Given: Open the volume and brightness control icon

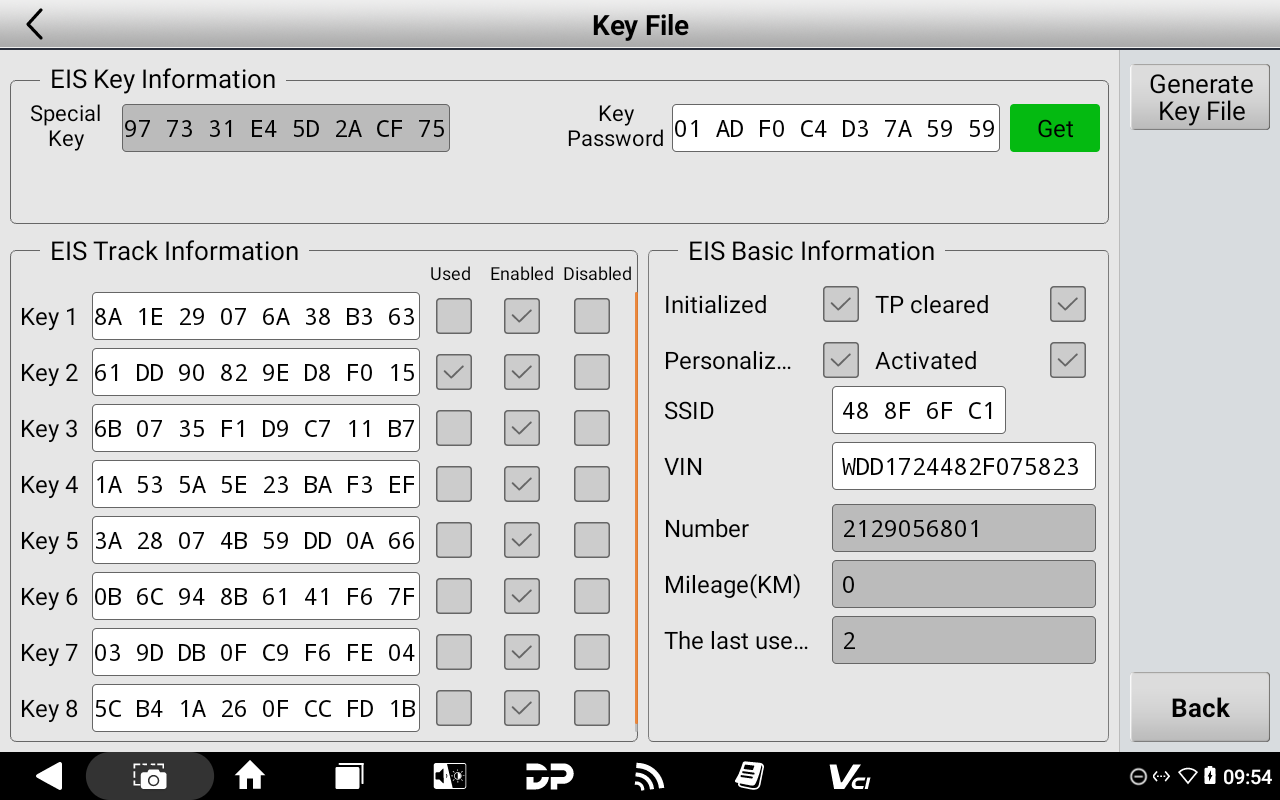Looking at the screenshot, I should 449,776.
